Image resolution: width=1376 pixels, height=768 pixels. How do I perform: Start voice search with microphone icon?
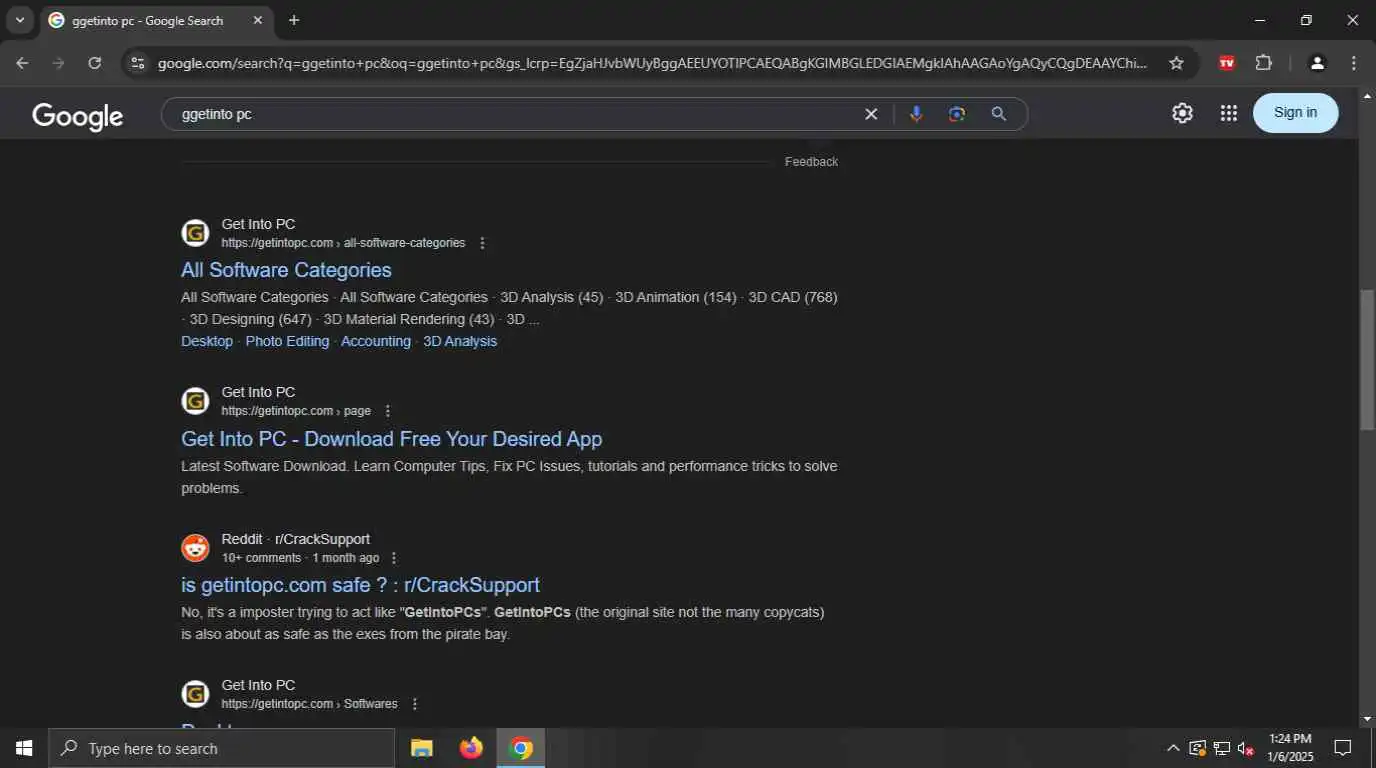tap(916, 114)
